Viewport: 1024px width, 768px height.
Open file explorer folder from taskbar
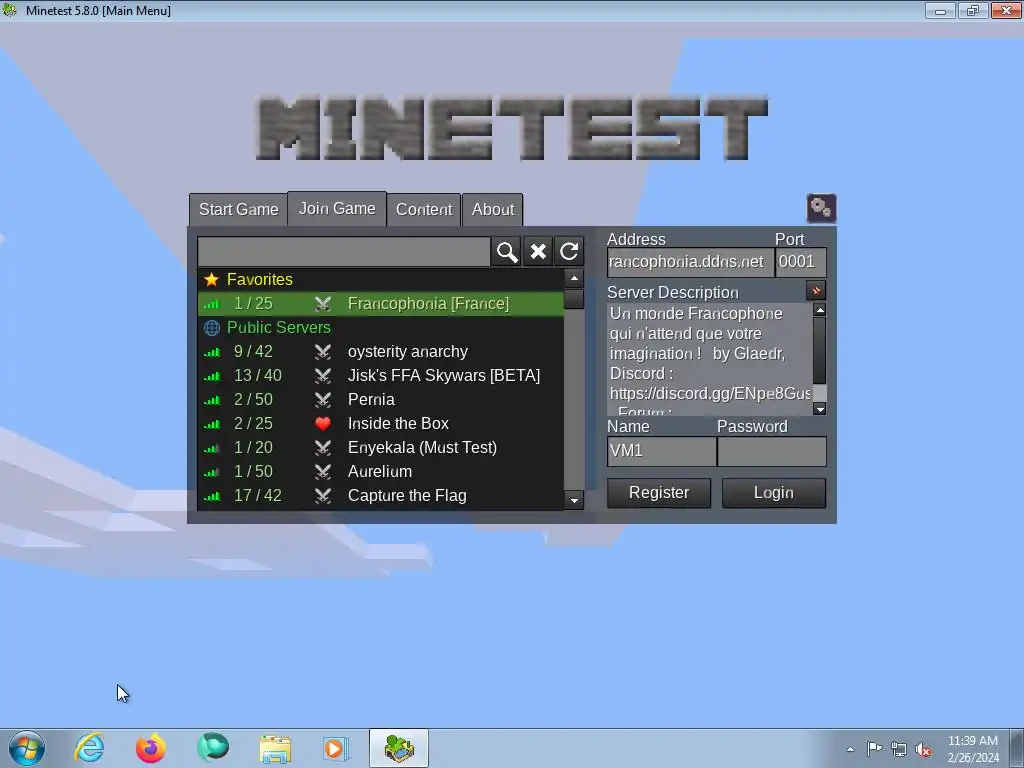(x=275, y=748)
